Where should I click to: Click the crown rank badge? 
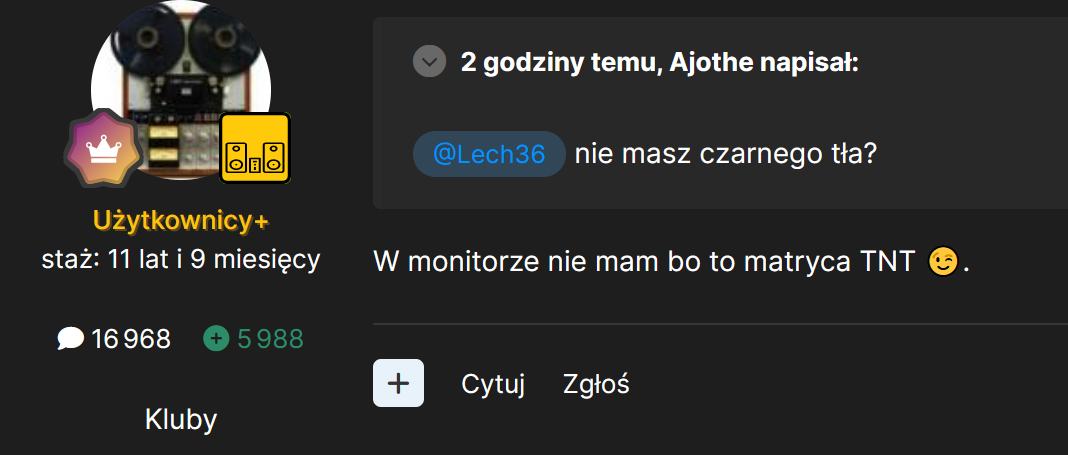[x=104, y=148]
